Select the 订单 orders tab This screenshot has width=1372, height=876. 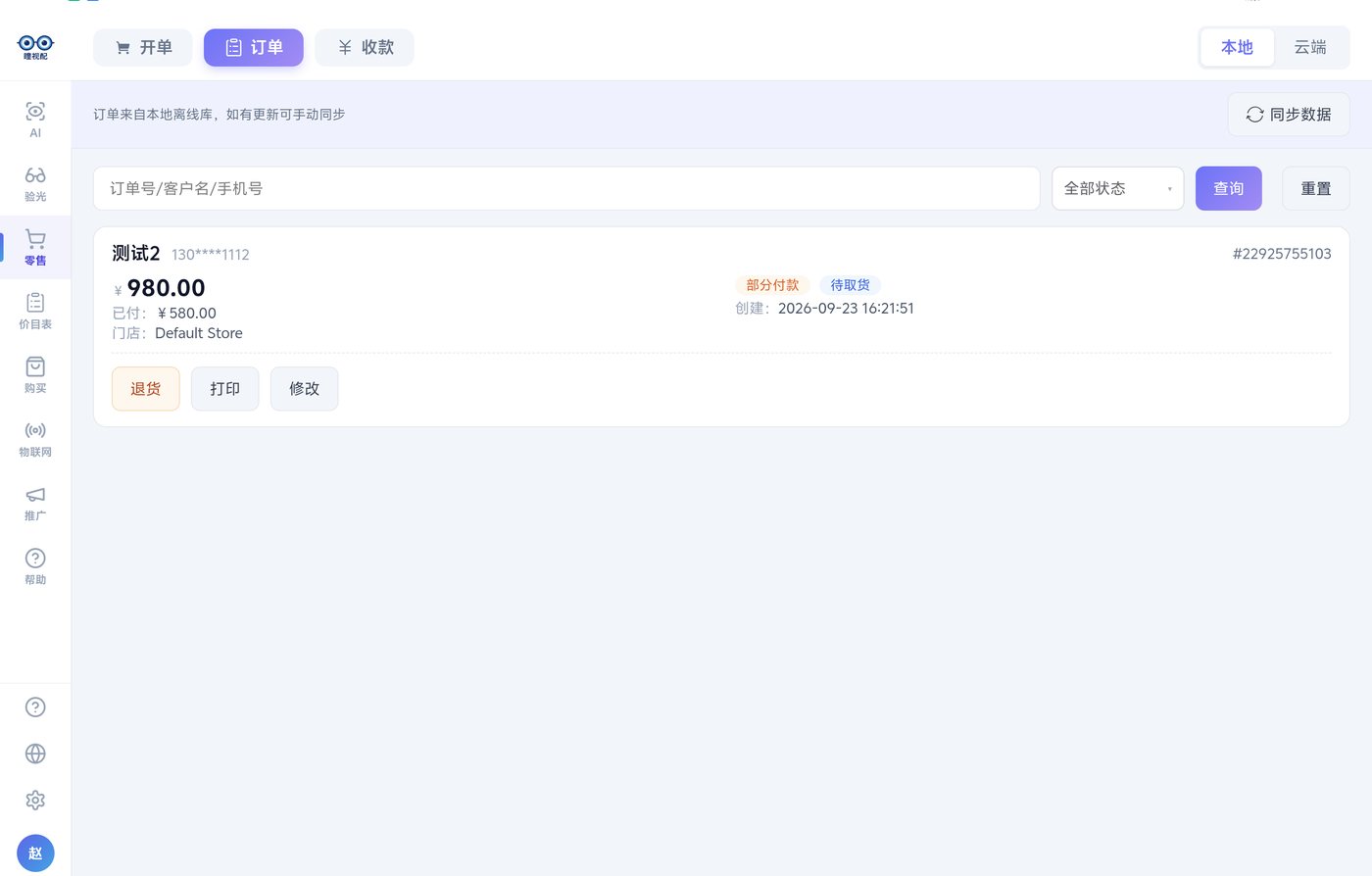[x=254, y=47]
